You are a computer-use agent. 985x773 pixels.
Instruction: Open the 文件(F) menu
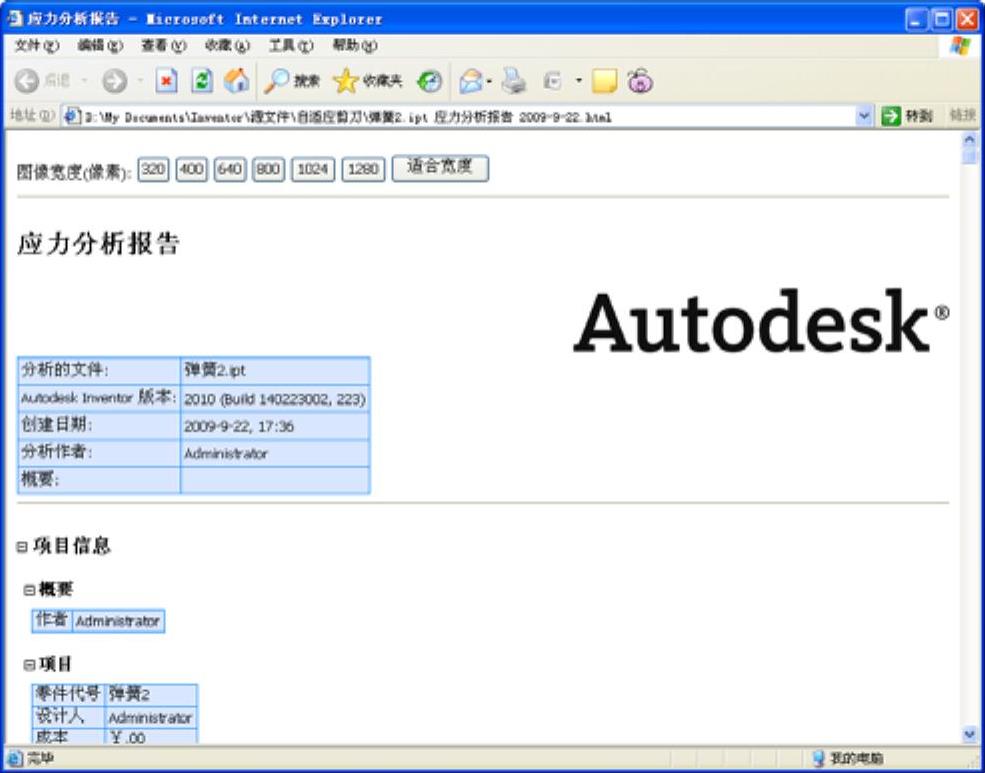(x=36, y=46)
